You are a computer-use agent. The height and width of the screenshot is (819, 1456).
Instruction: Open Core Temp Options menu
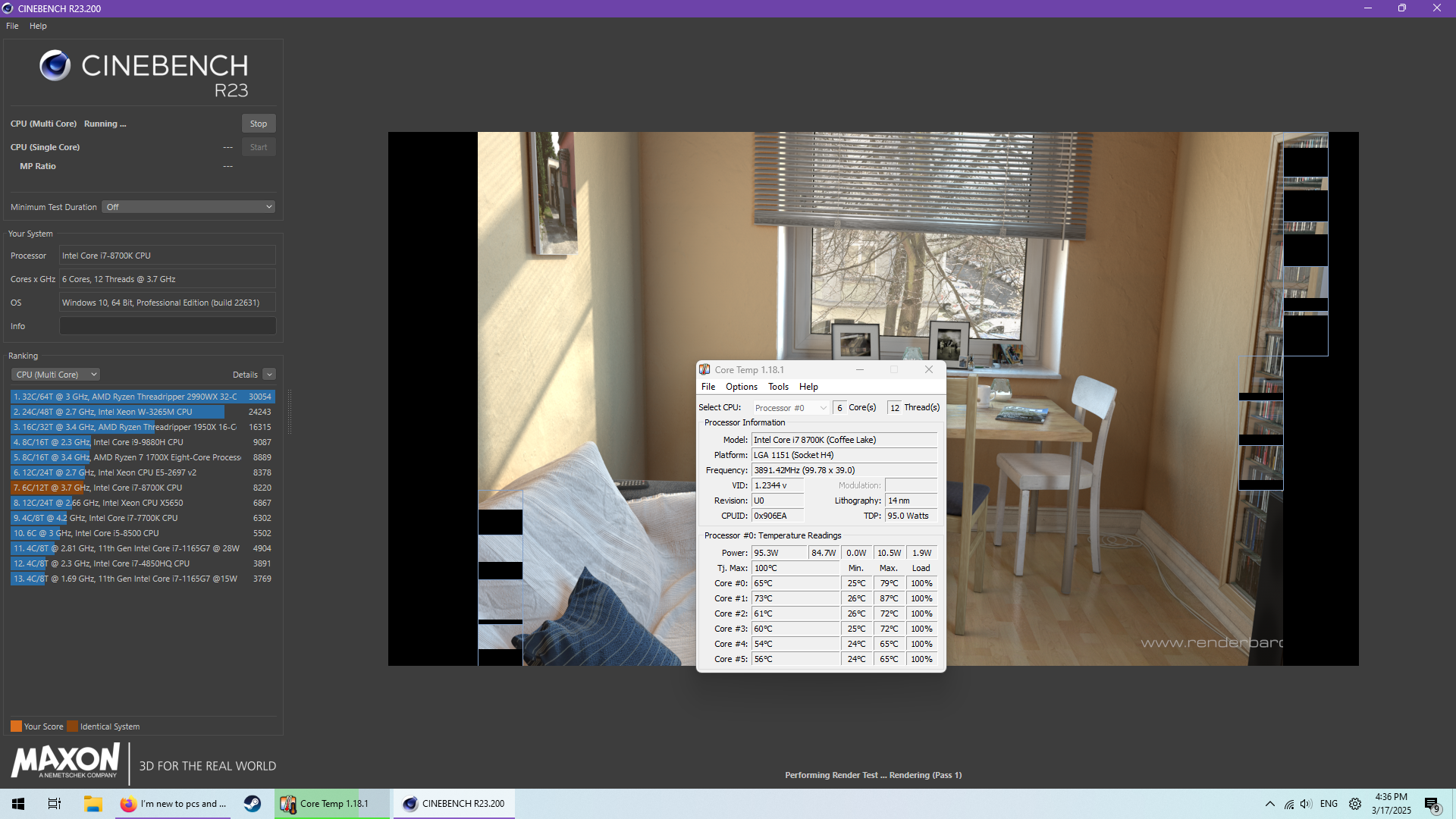coord(742,387)
